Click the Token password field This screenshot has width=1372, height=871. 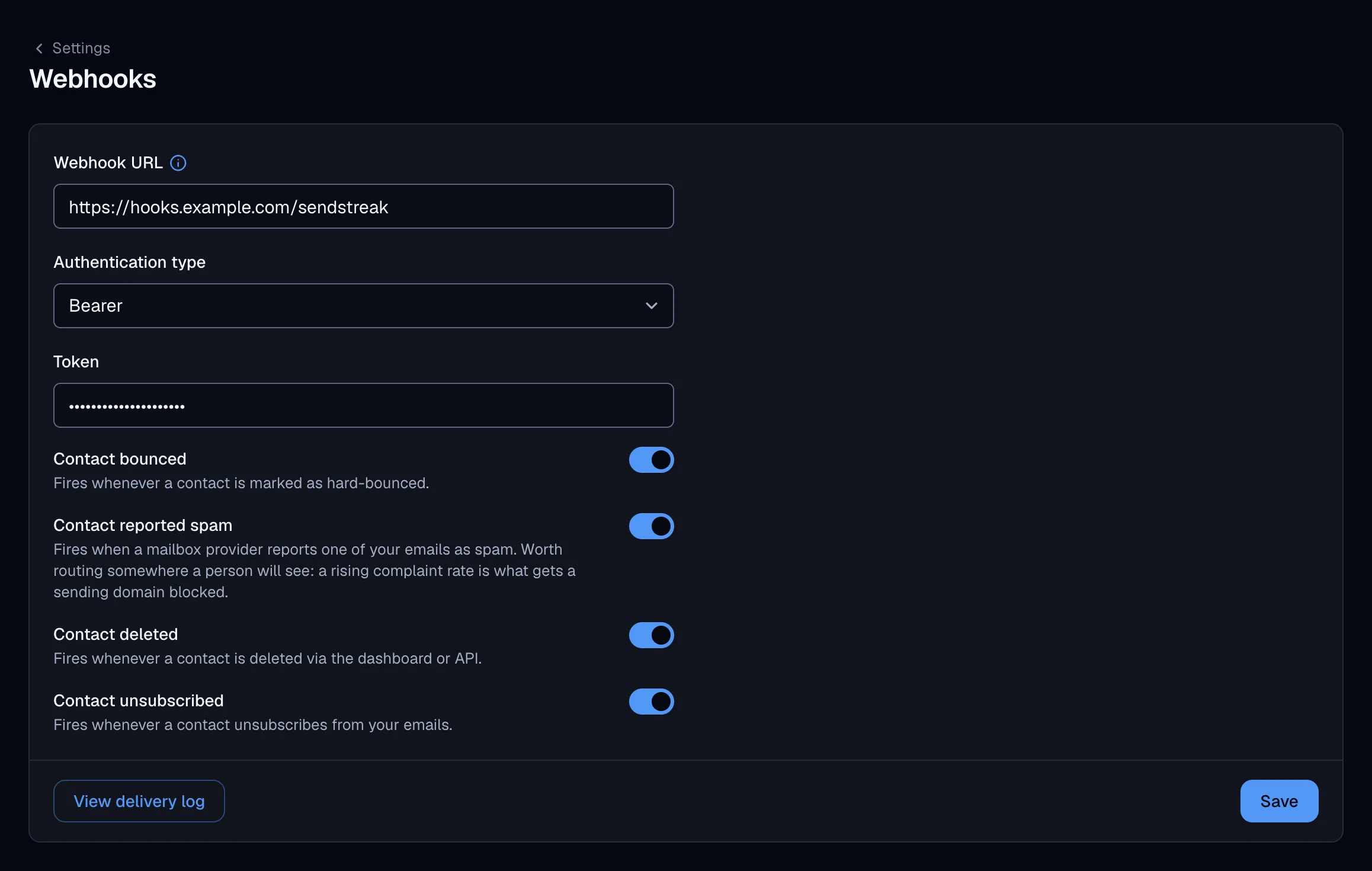(364, 405)
